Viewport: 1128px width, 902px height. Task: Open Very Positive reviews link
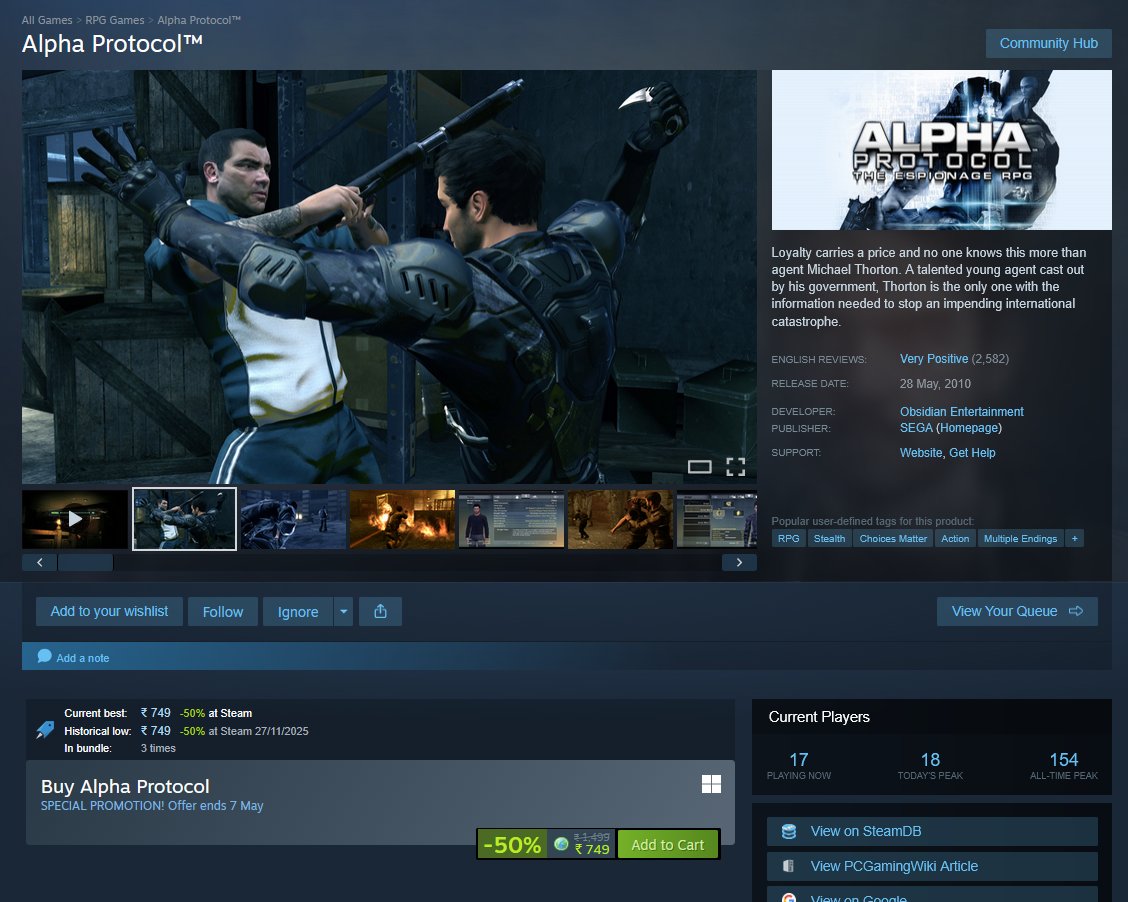coord(934,358)
